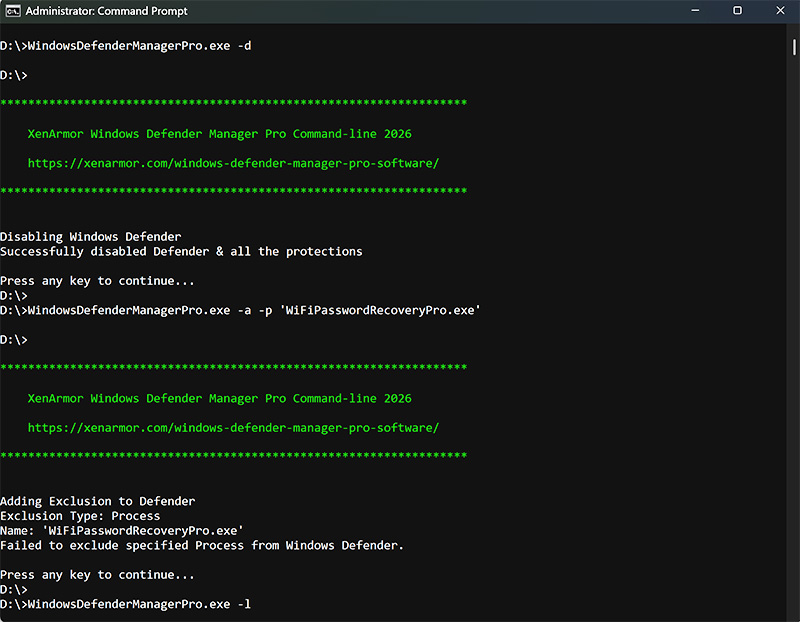Click the scrollbar down arrow
This screenshot has height=622, width=800.
click(x=793, y=614)
